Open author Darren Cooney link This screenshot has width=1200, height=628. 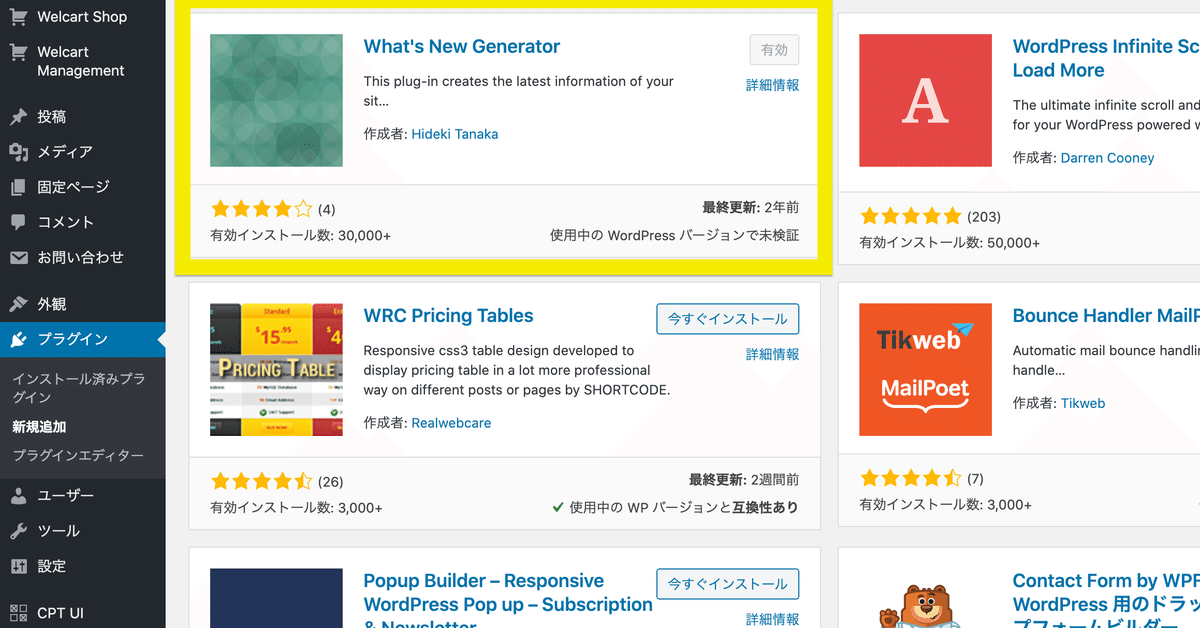click(1107, 158)
